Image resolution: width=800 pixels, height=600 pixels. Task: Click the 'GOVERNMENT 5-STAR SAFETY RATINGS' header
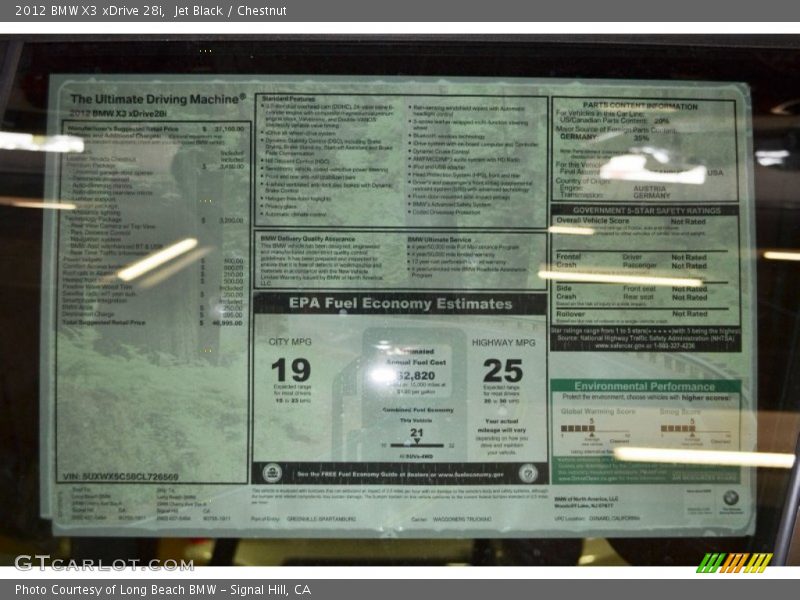646,210
